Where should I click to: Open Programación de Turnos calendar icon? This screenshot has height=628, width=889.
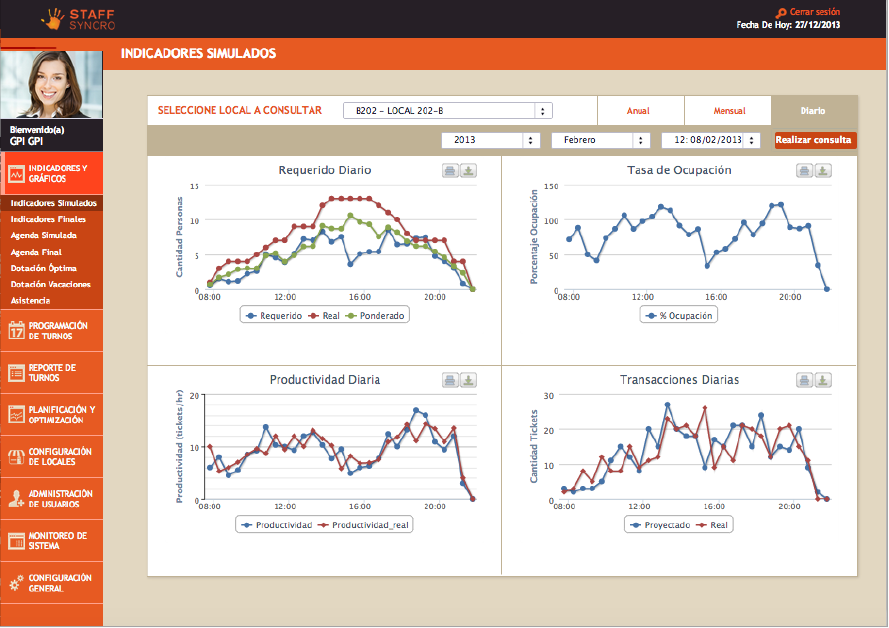click(16, 331)
